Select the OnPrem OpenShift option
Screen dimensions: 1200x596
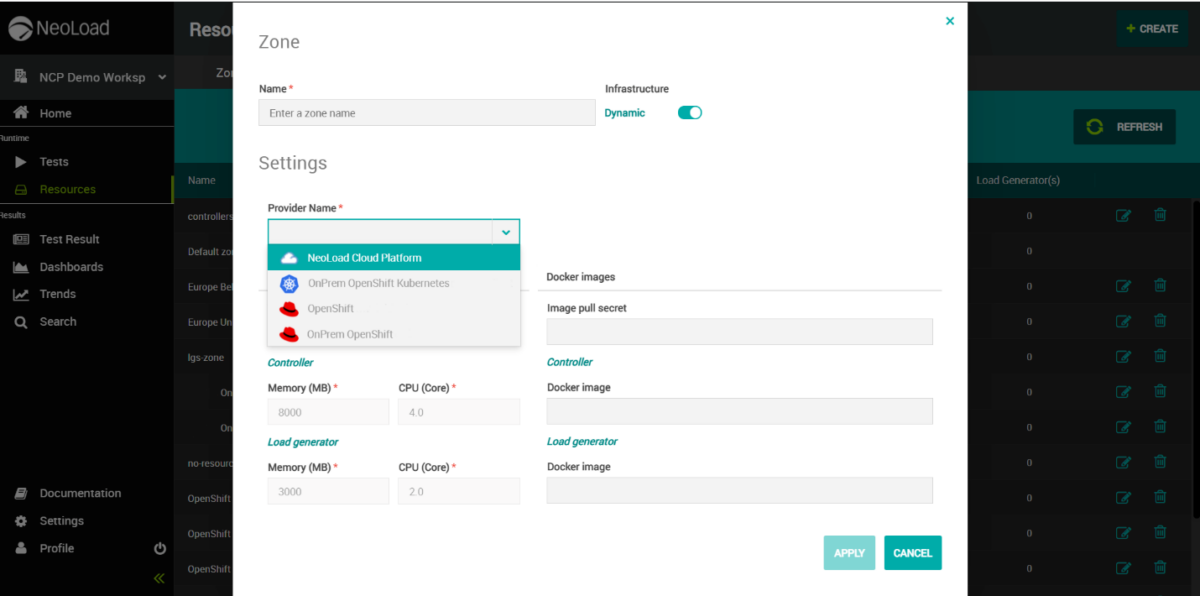pos(394,335)
